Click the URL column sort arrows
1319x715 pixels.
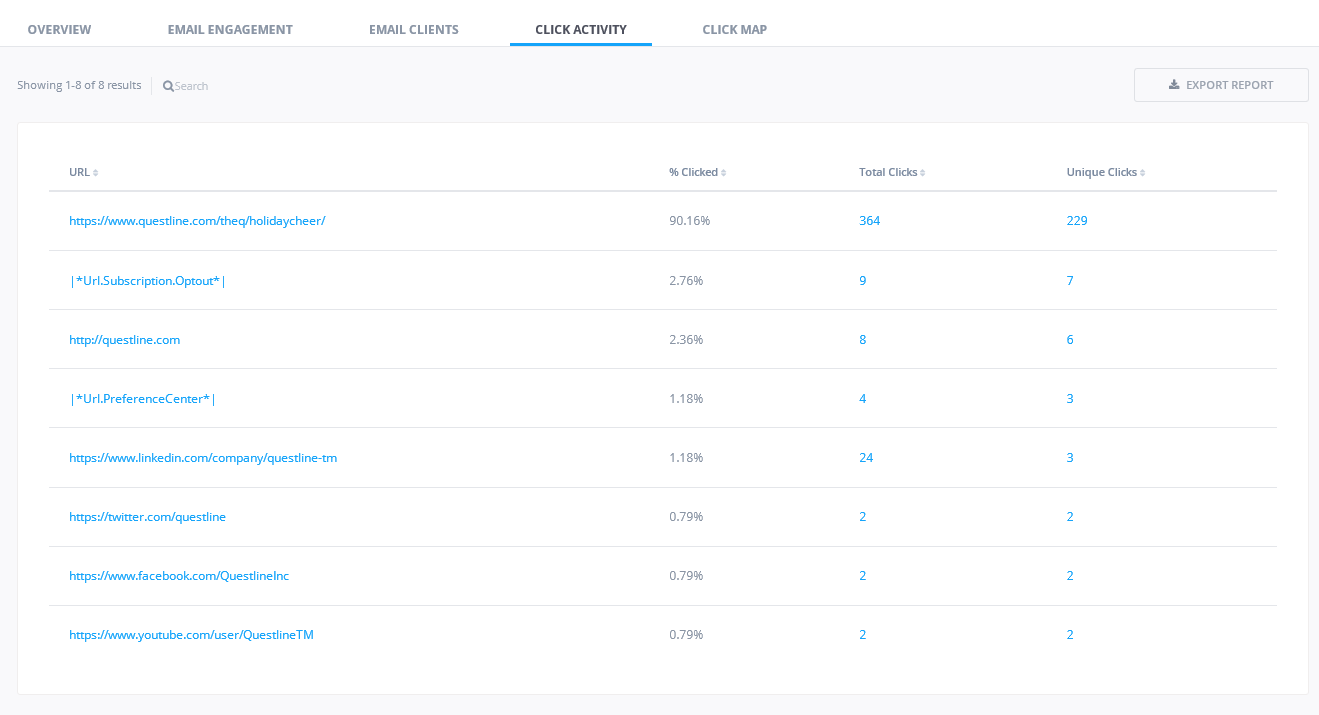pyautogui.click(x=96, y=173)
